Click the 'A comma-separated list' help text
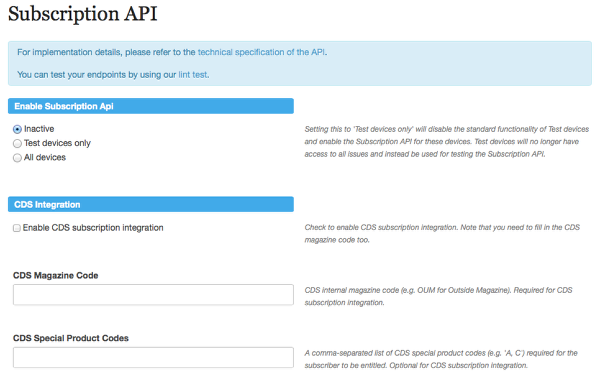600x388 pixels. pyautogui.click(x=441, y=359)
